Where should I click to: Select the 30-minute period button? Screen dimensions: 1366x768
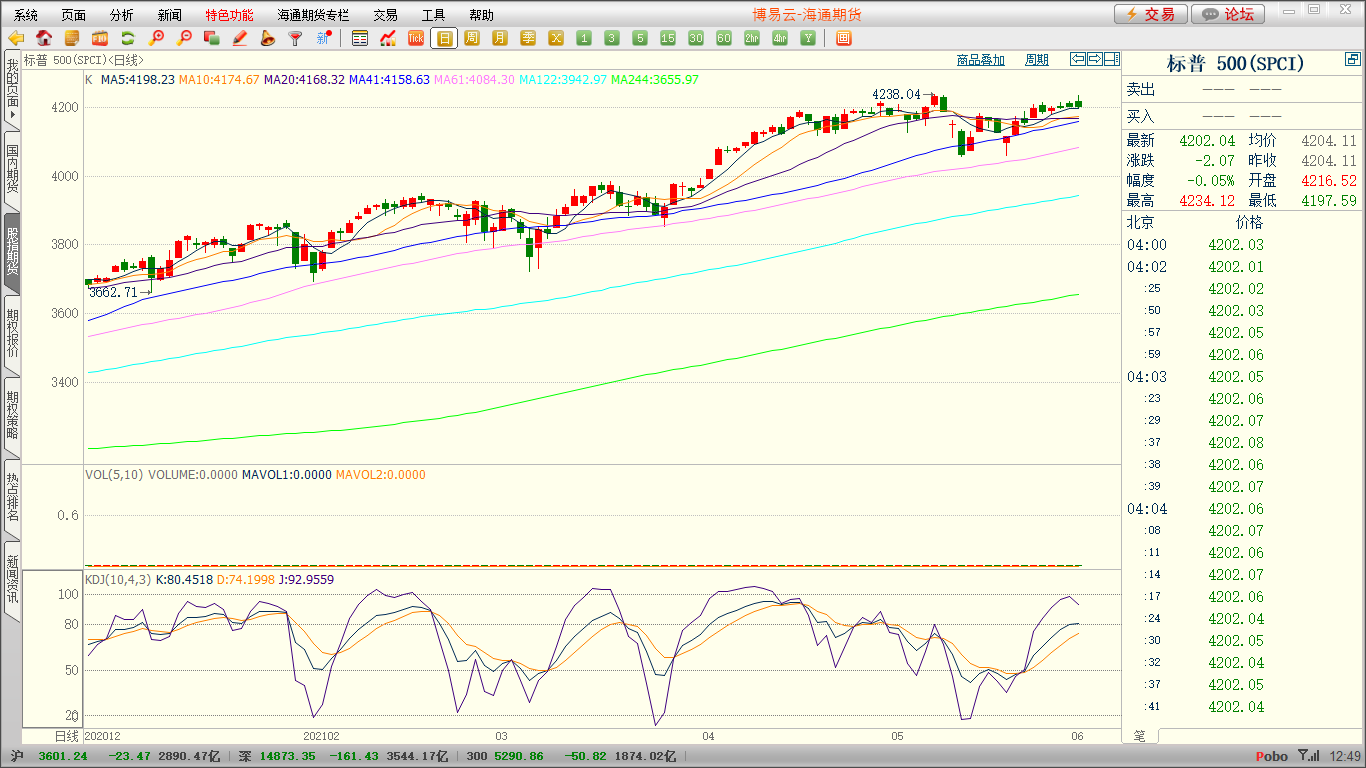pos(696,38)
